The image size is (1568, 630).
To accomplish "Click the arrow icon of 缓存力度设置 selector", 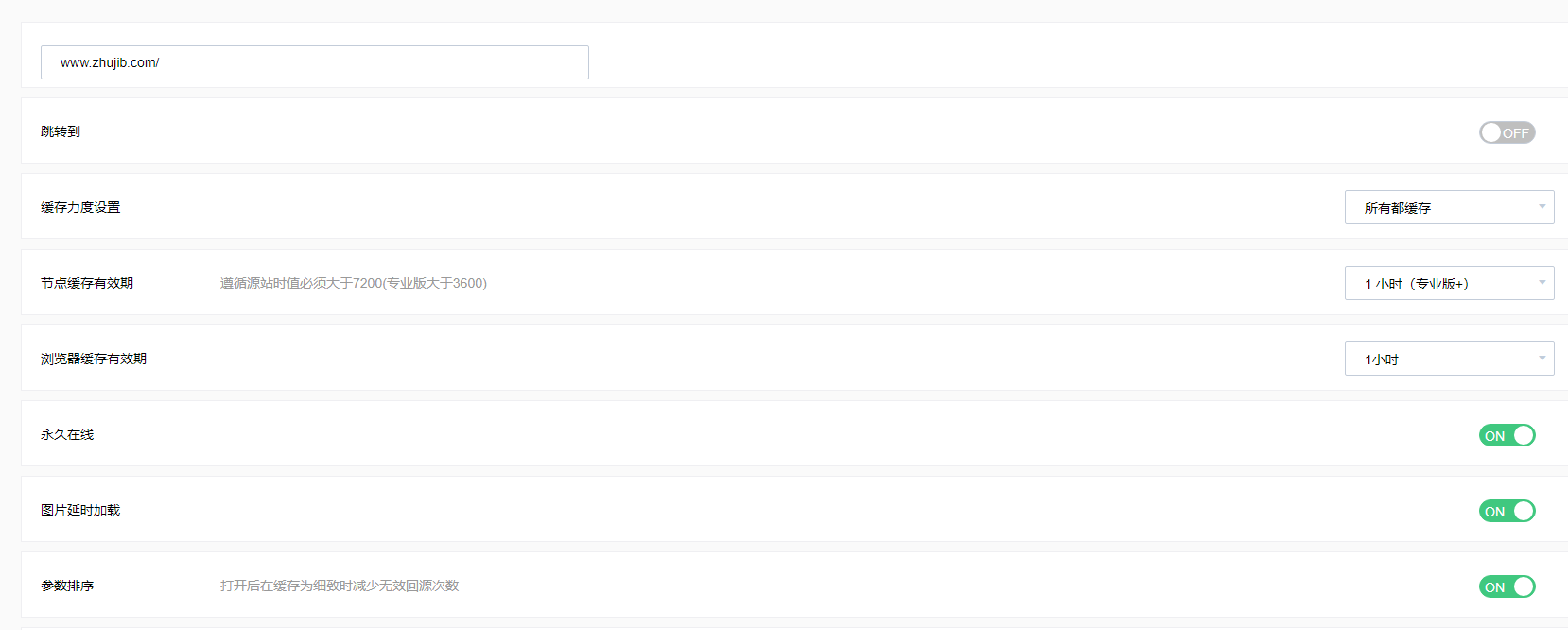I will [1542, 207].
